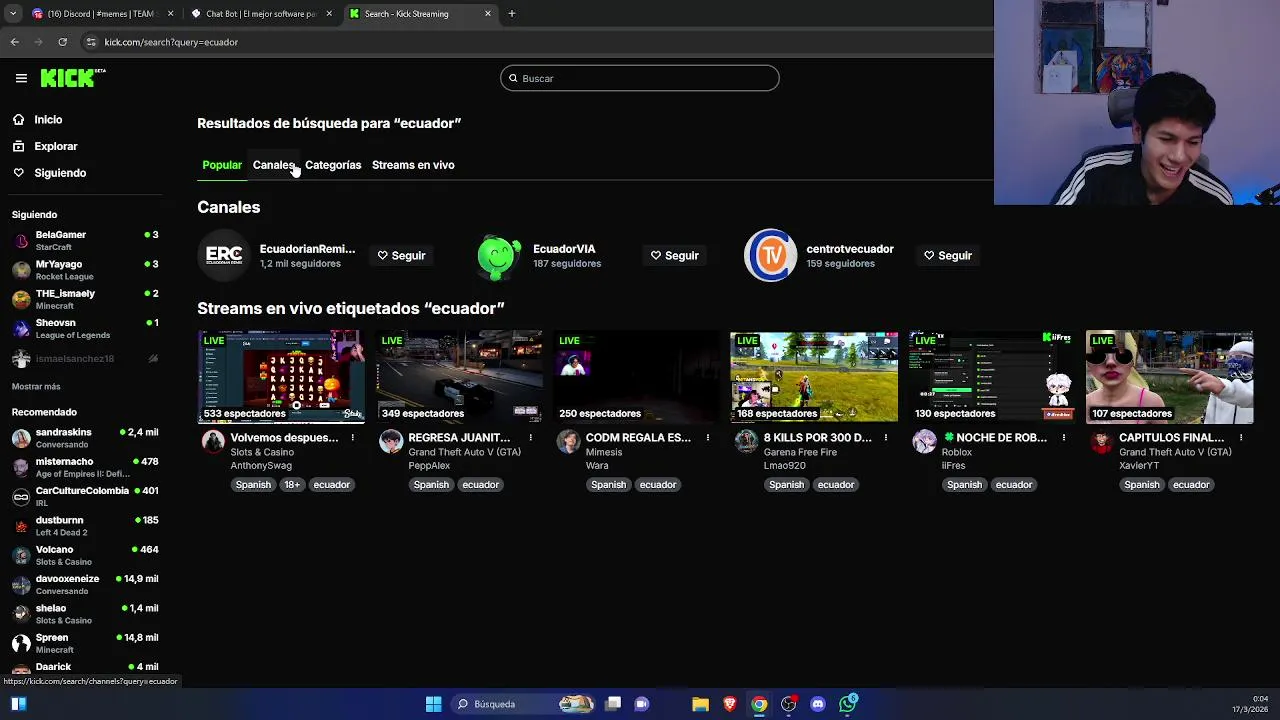Screen dimensions: 1280x720
Task: Open offline ismaelsanchez18 channel
Action: (x=85, y=359)
